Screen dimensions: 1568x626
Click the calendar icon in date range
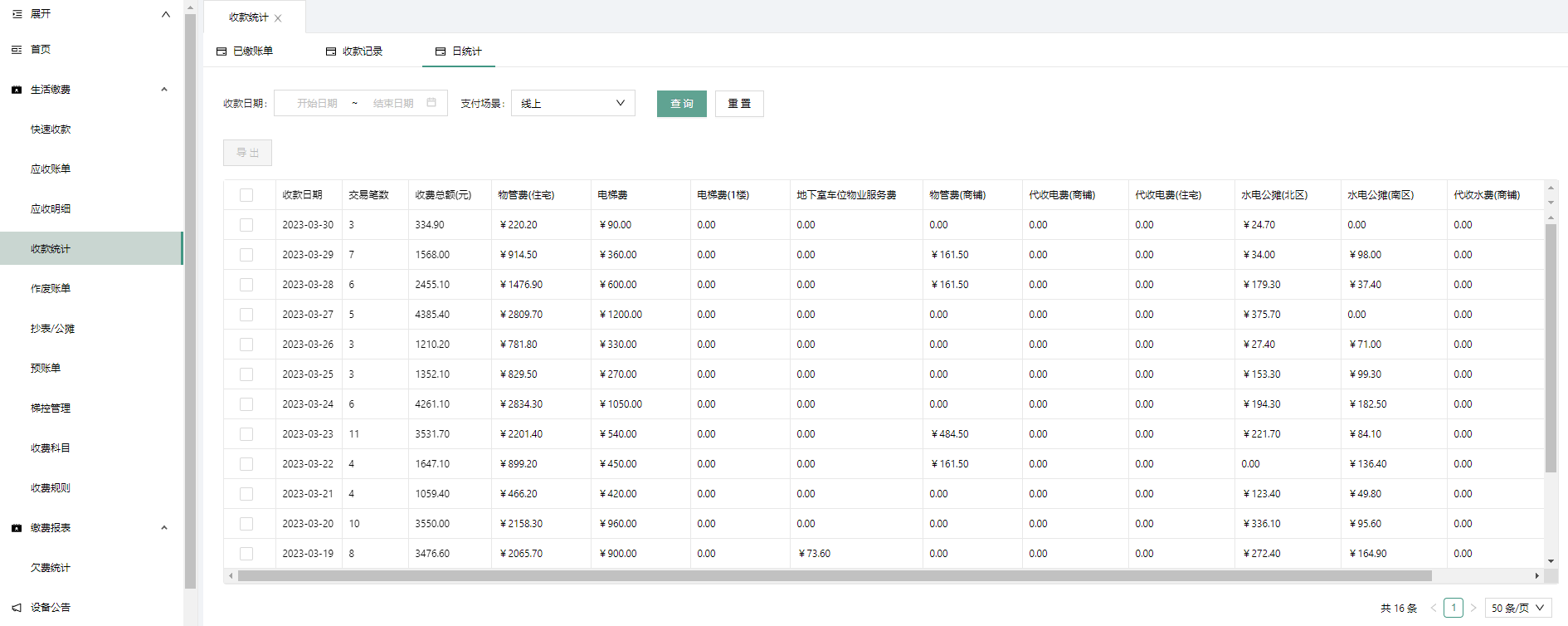[431, 103]
